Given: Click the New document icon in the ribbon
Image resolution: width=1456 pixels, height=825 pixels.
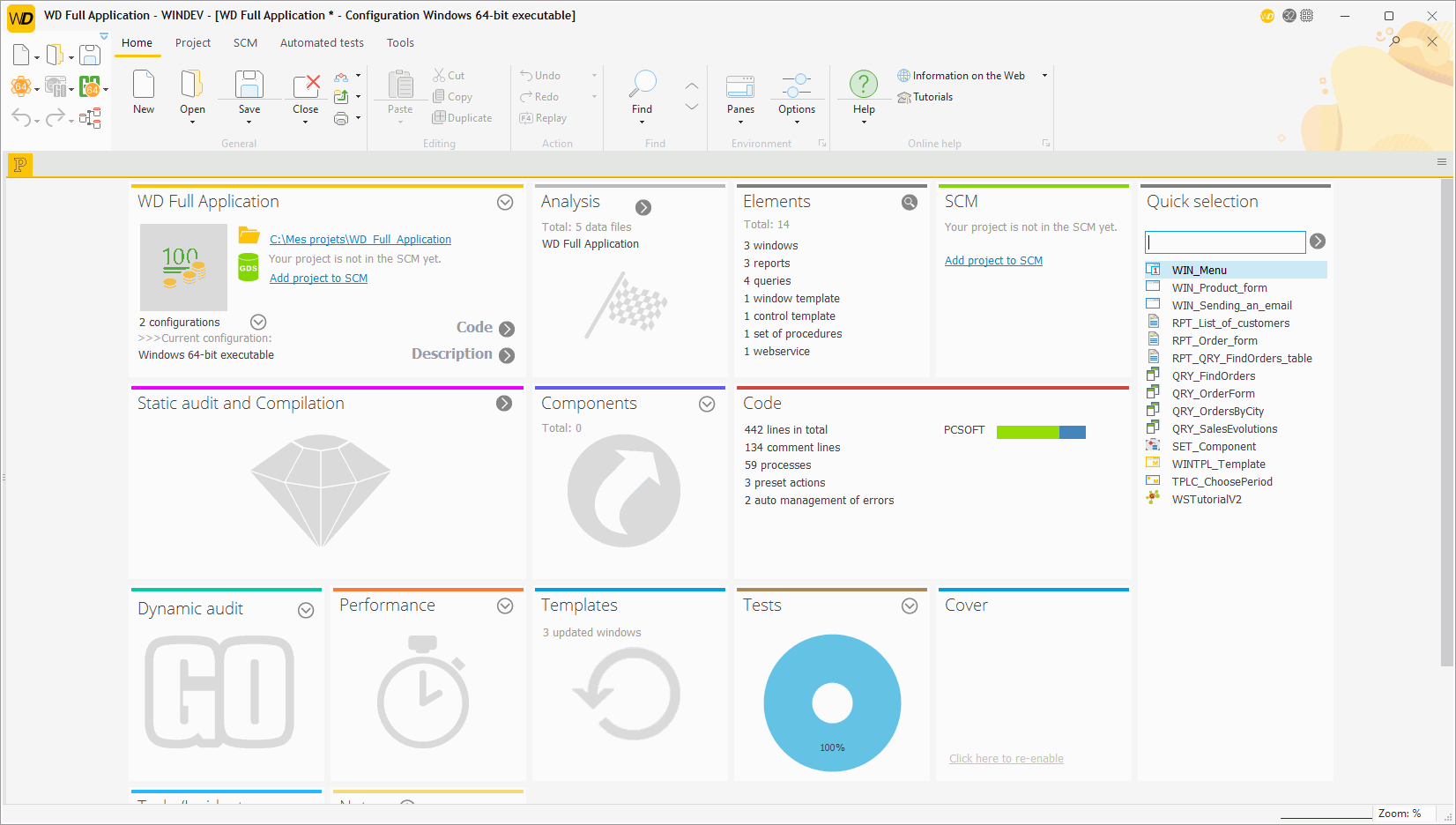Looking at the screenshot, I should coord(144,85).
